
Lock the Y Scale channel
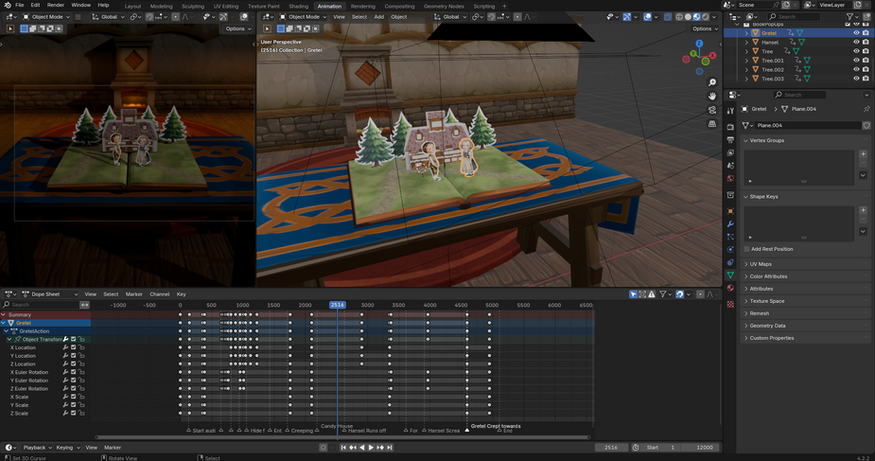pos(81,405)
